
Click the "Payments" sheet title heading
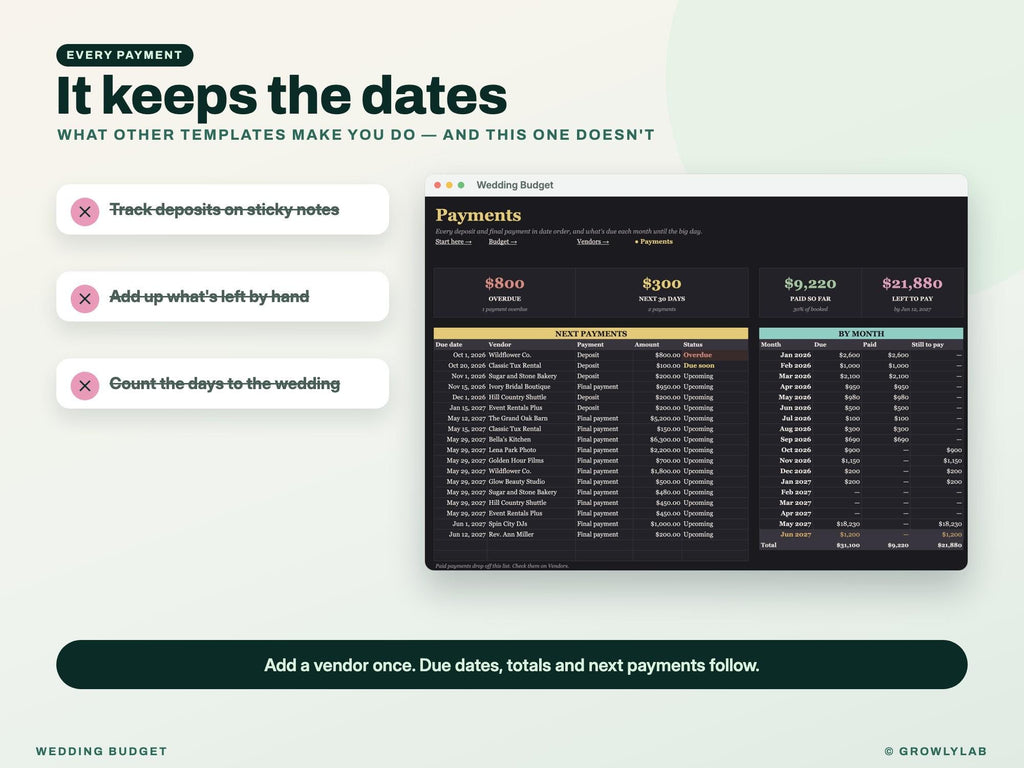(x=478, y=215)
